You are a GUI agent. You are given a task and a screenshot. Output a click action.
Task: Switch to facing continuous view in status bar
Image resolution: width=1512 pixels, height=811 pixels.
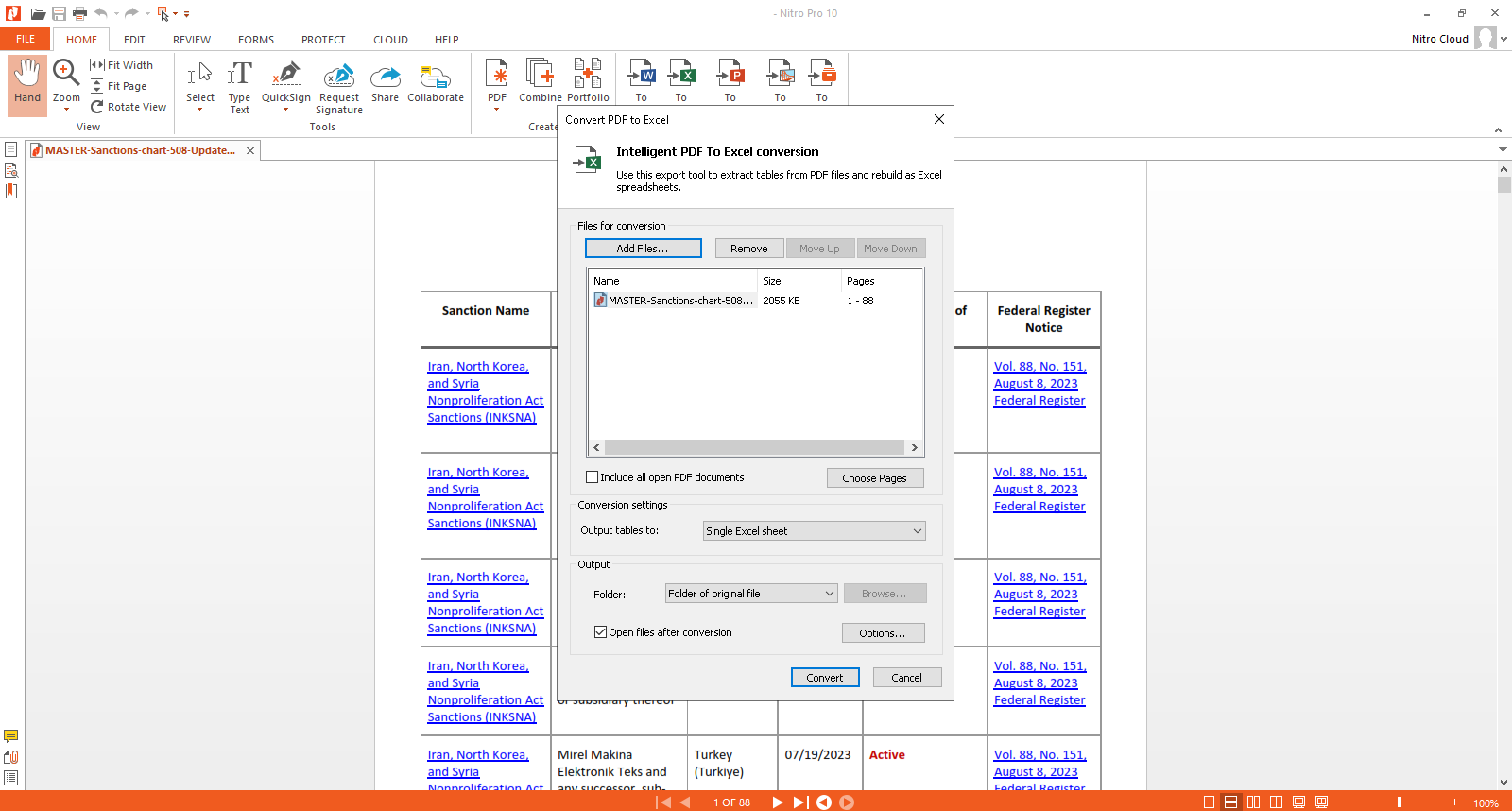click(1276, 802)
